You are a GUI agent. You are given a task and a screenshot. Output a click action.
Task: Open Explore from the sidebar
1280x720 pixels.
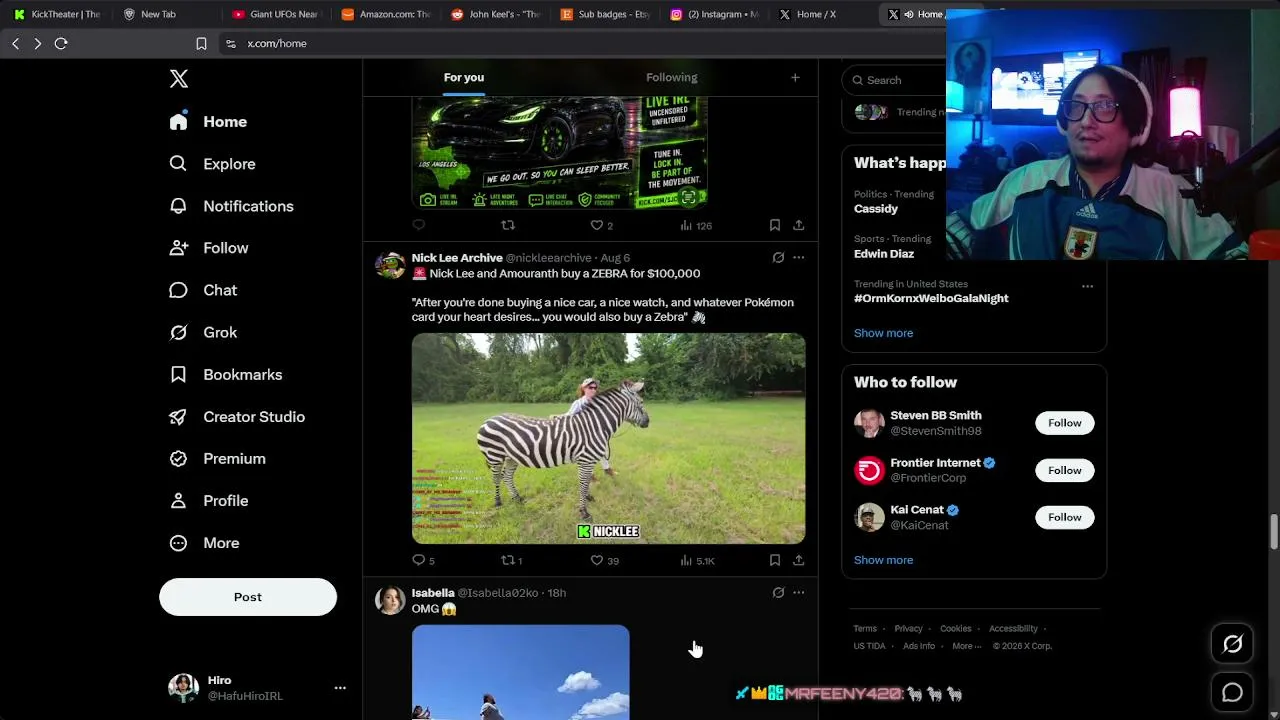point(213,164)
